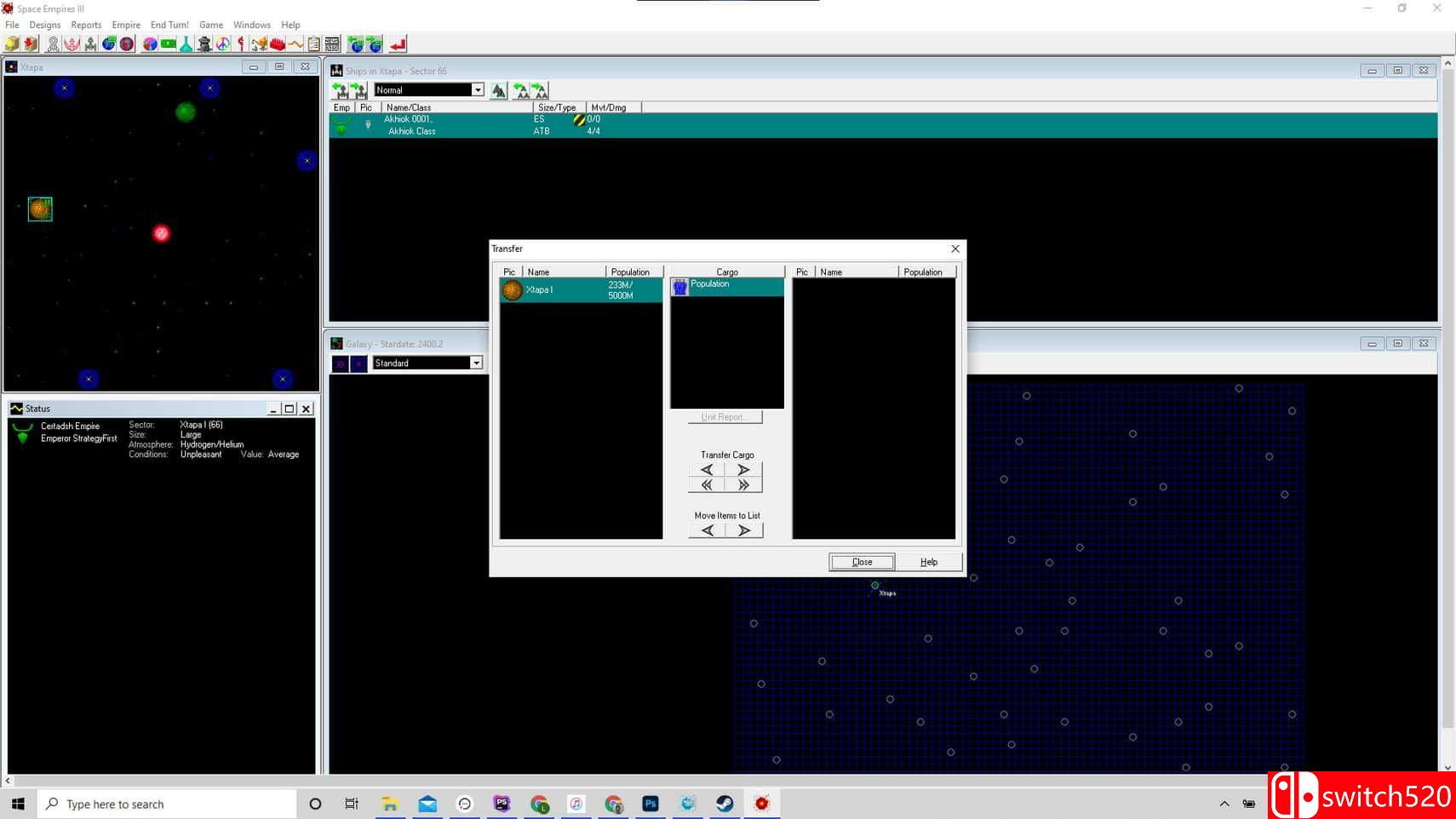Image resolution: width=1456 pixels, height=819 pixels.
Task: Click the spy intelligence toolbar icon
Action: tap(204, 43)
